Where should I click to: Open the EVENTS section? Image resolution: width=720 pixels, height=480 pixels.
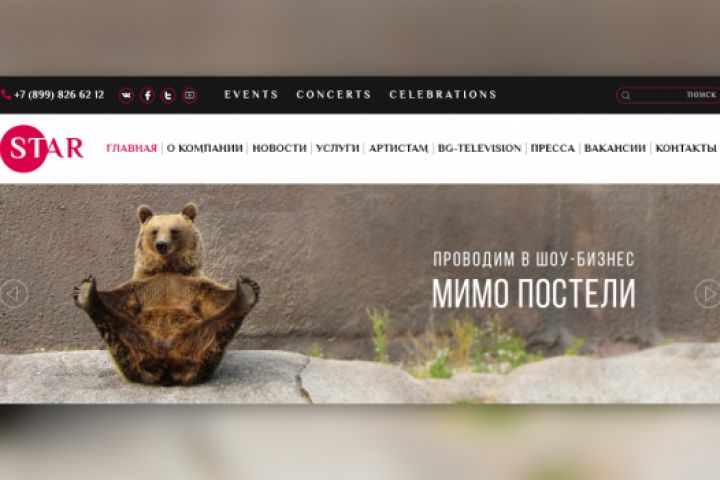click(251, 94)
